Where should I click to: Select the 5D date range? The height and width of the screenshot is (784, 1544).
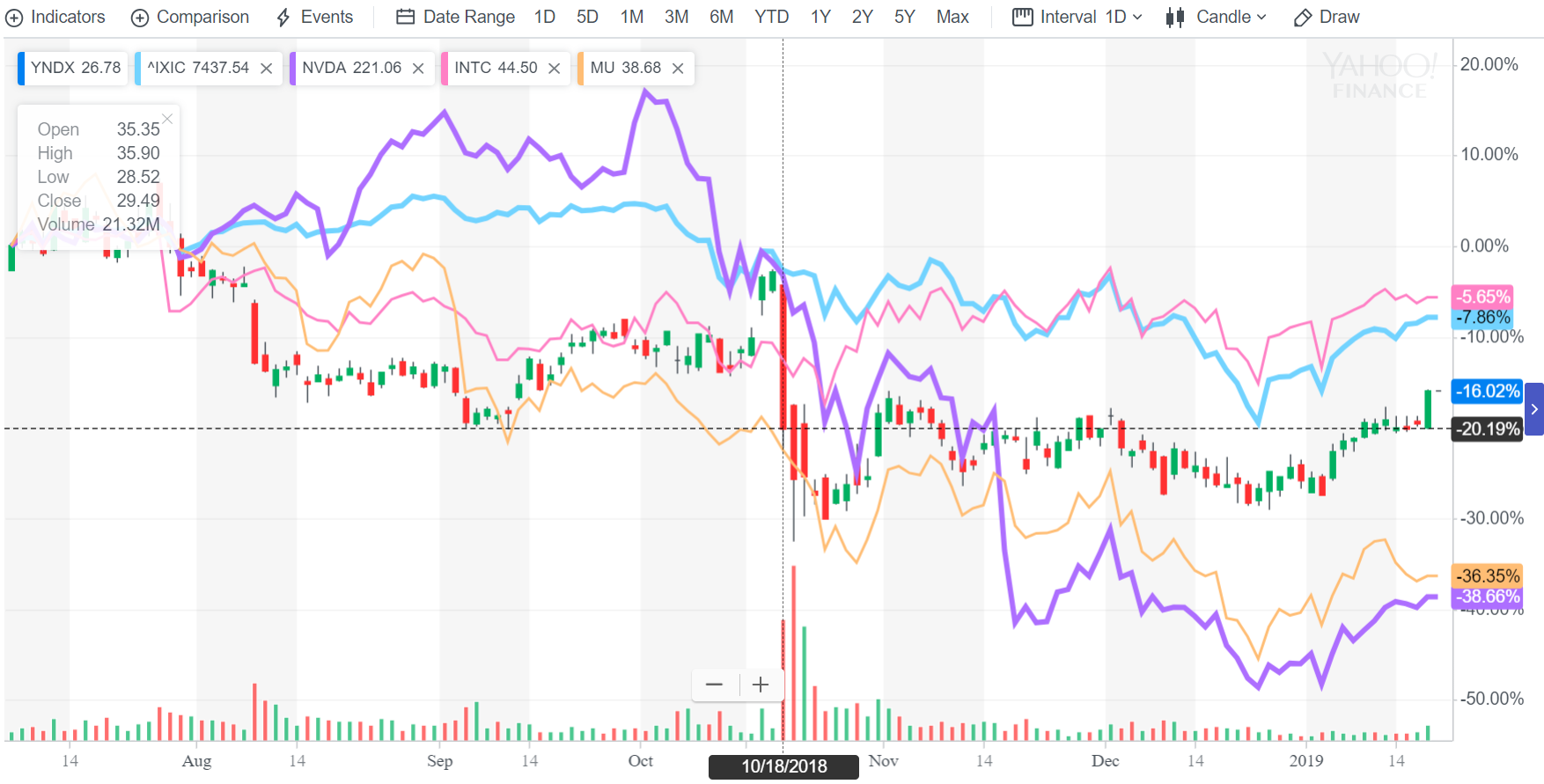(587, 17)
